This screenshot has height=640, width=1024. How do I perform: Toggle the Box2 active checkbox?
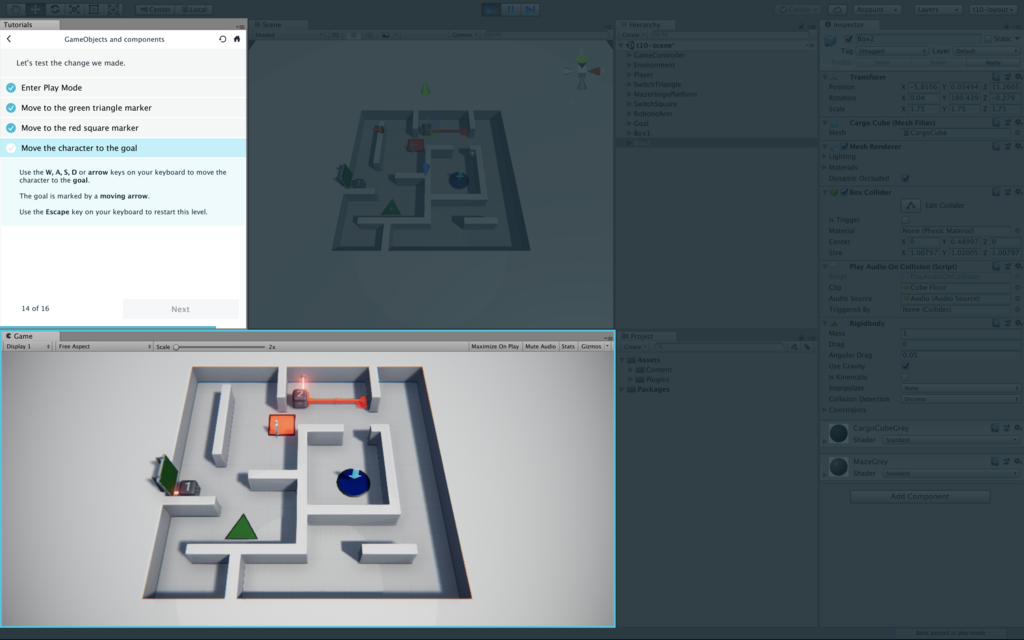(x=848, y=39)
